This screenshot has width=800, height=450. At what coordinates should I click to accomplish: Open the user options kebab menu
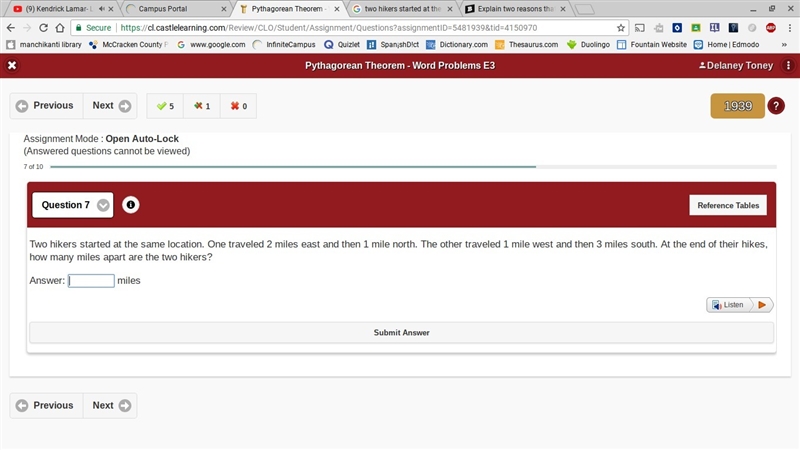pos(788,65)
